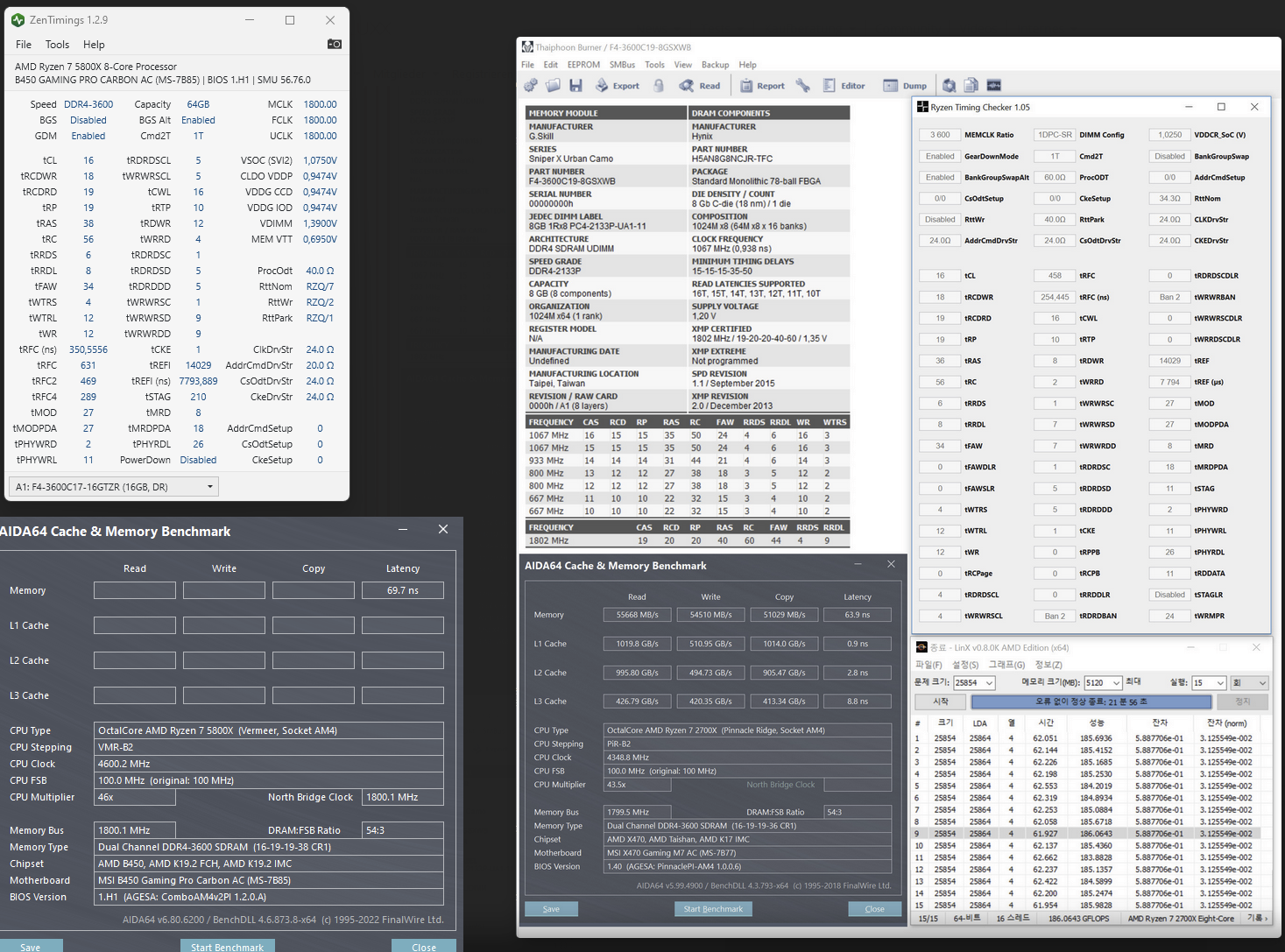The width and height of the screenshot is (1285, 952).
Task: Open the Report view in Thaiphoon Burner
Action: point(762,86)
